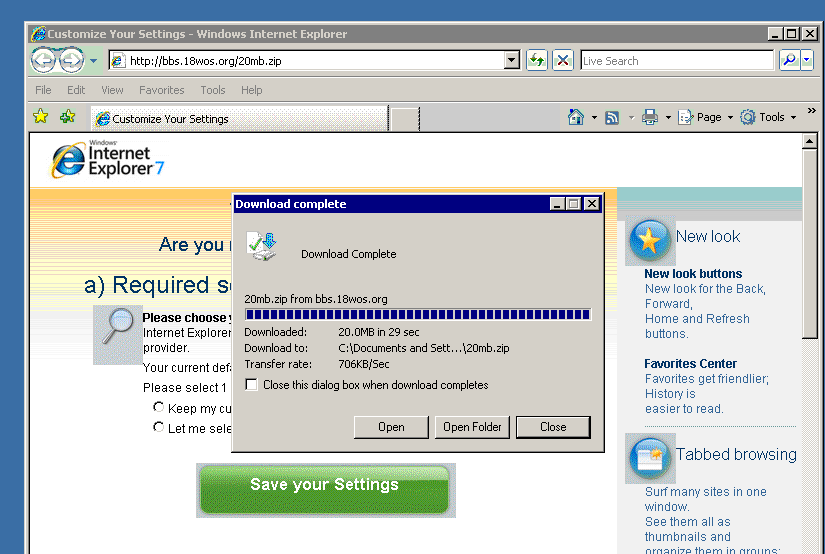Click the Open Folder button
Viewport: 825px width, 554px height.
pyautogui.click(x=472, y=427)
